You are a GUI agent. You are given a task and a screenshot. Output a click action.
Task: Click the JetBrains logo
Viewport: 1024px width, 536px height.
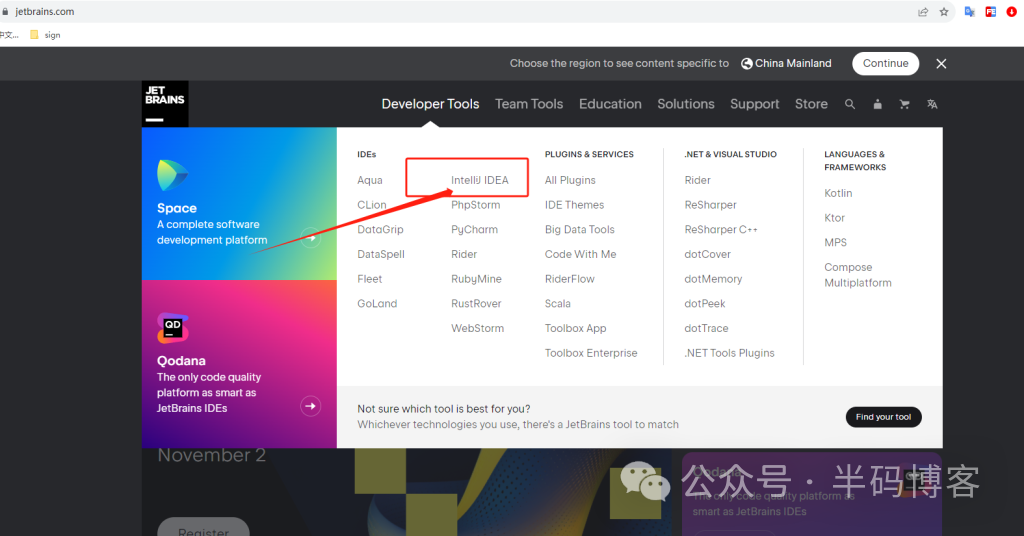165,104
